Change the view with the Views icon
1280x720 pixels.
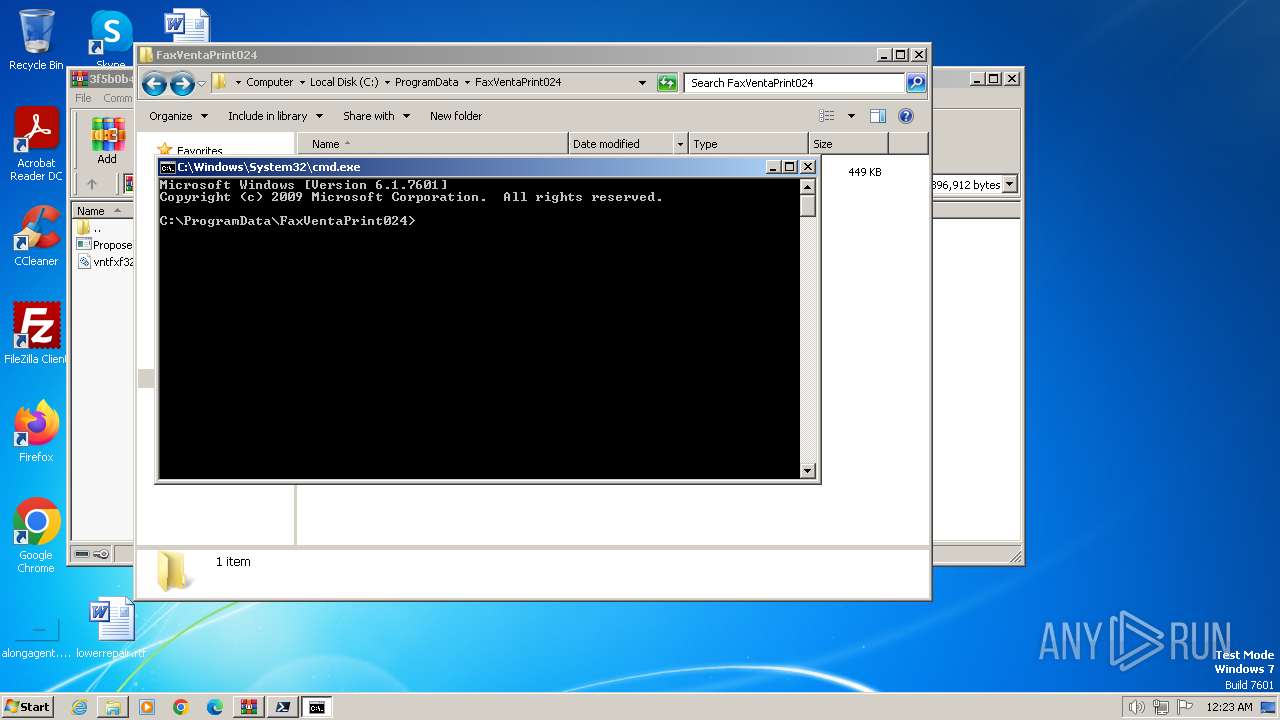coord(827,116)
